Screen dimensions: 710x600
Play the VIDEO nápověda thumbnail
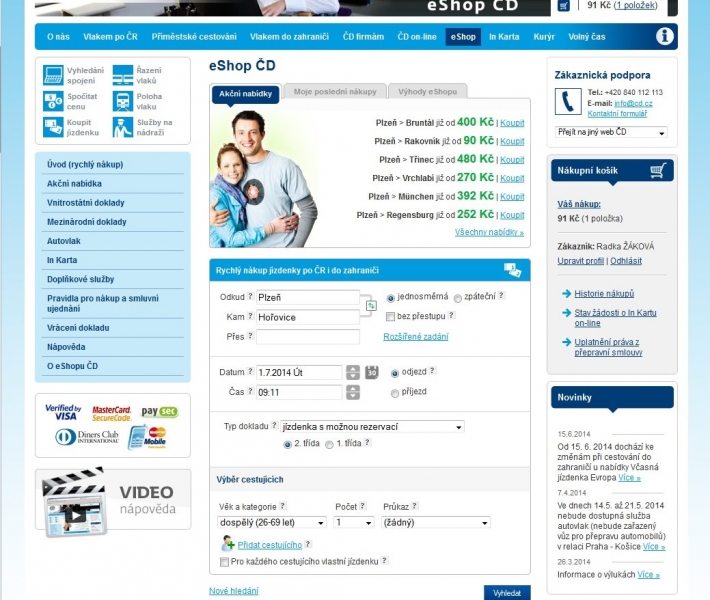[x=76, y=515]
